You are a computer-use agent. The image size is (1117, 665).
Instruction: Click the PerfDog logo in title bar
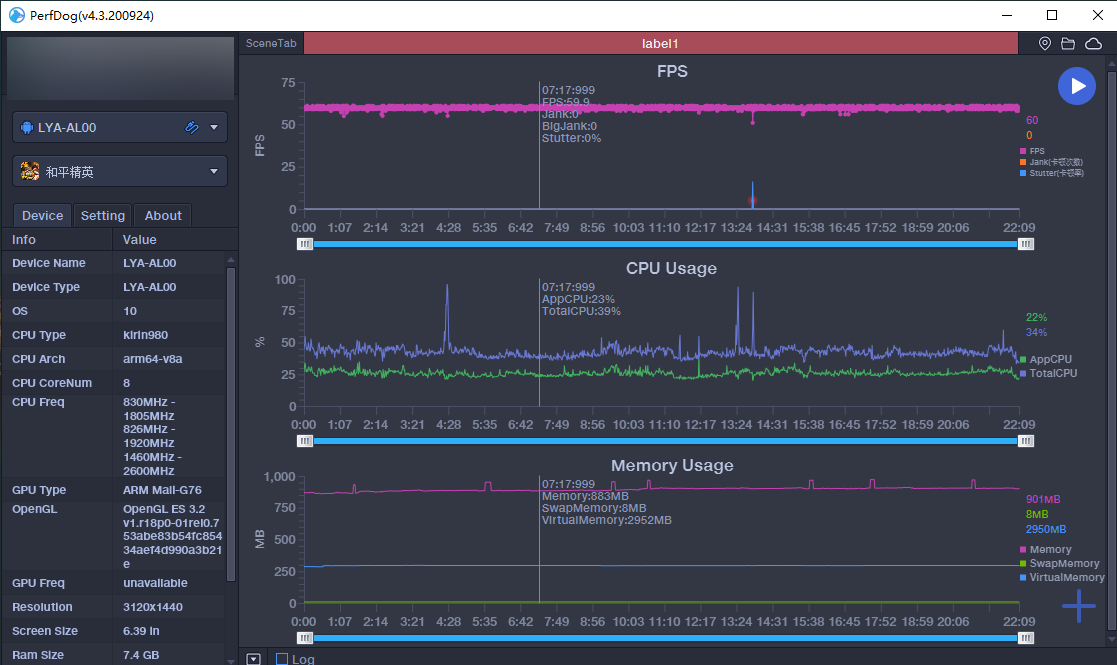[x=16, y=16]
